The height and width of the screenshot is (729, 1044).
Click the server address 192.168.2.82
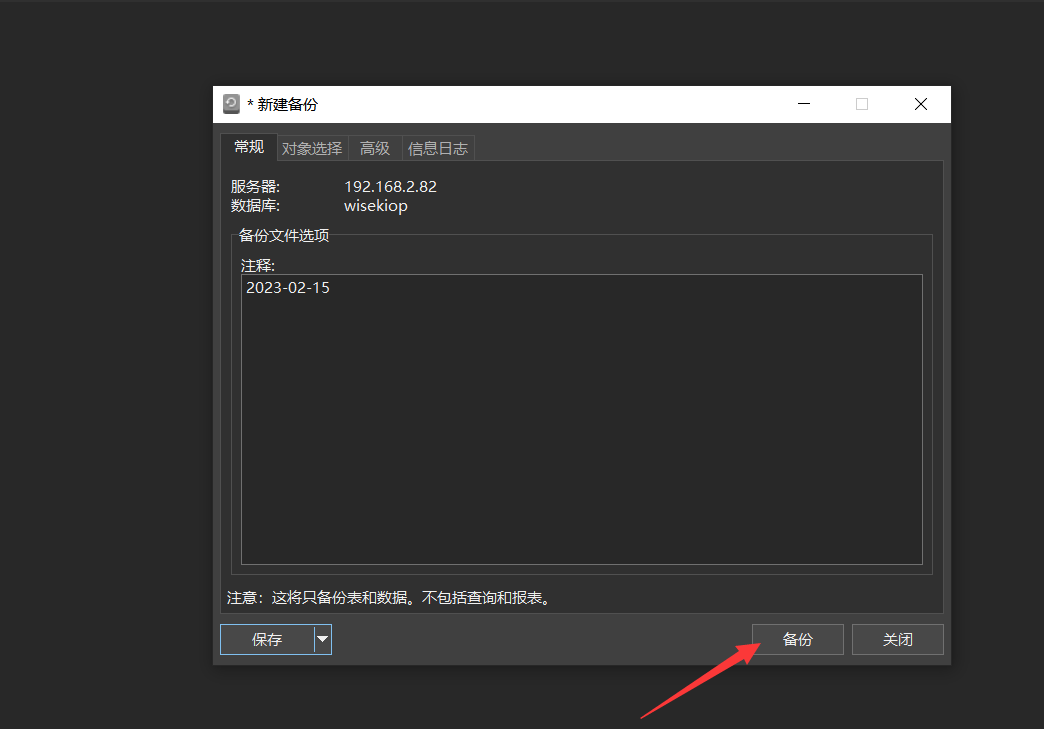click(390, 186)
